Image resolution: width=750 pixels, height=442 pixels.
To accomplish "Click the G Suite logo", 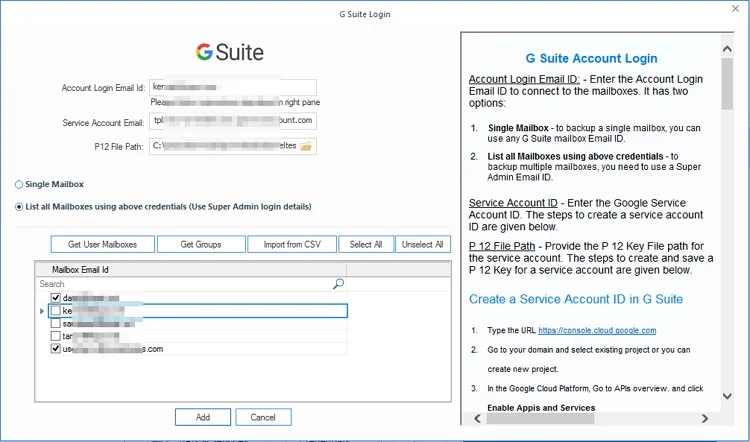I will (230, 52).
